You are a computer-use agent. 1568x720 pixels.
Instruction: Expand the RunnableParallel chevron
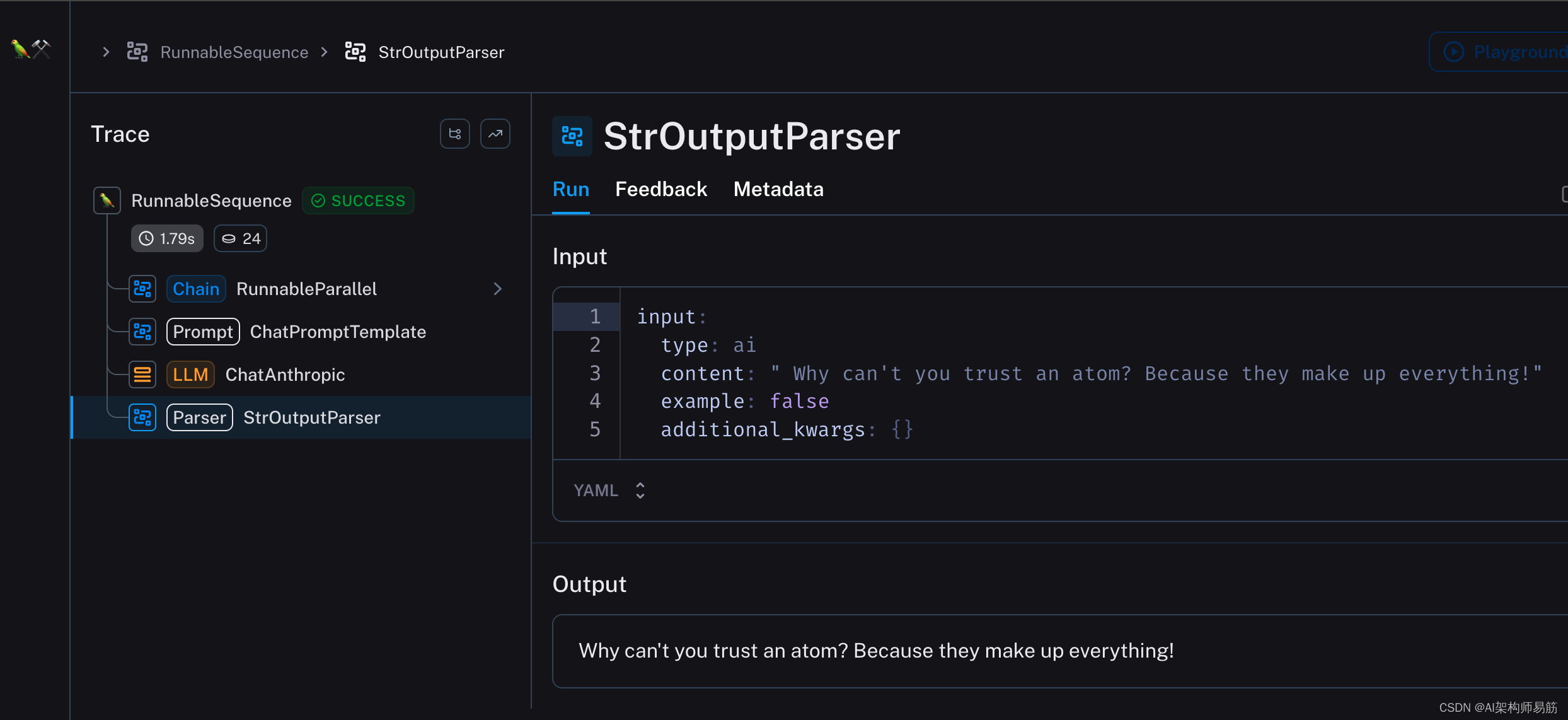(497, 289)
